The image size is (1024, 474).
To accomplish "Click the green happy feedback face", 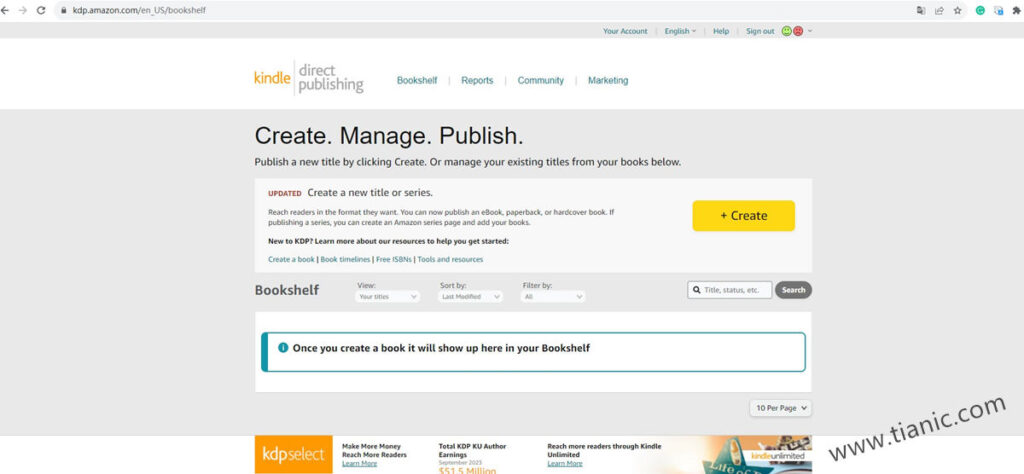I will click(x=787, y=31).
